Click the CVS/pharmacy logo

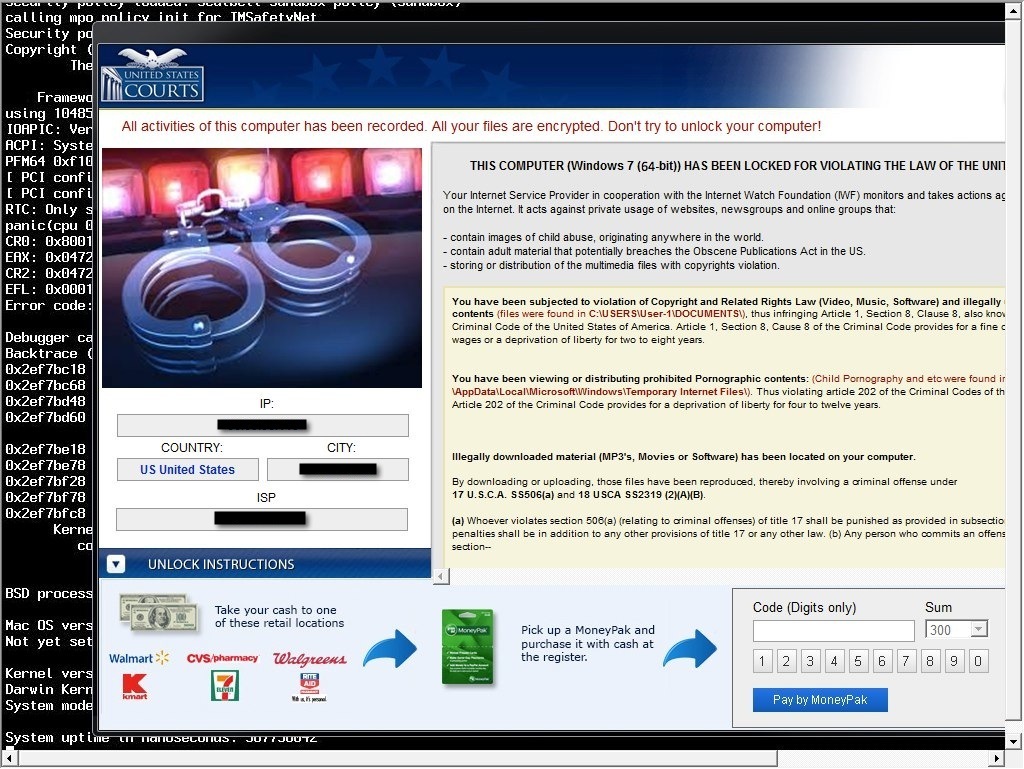coord(222,658)
